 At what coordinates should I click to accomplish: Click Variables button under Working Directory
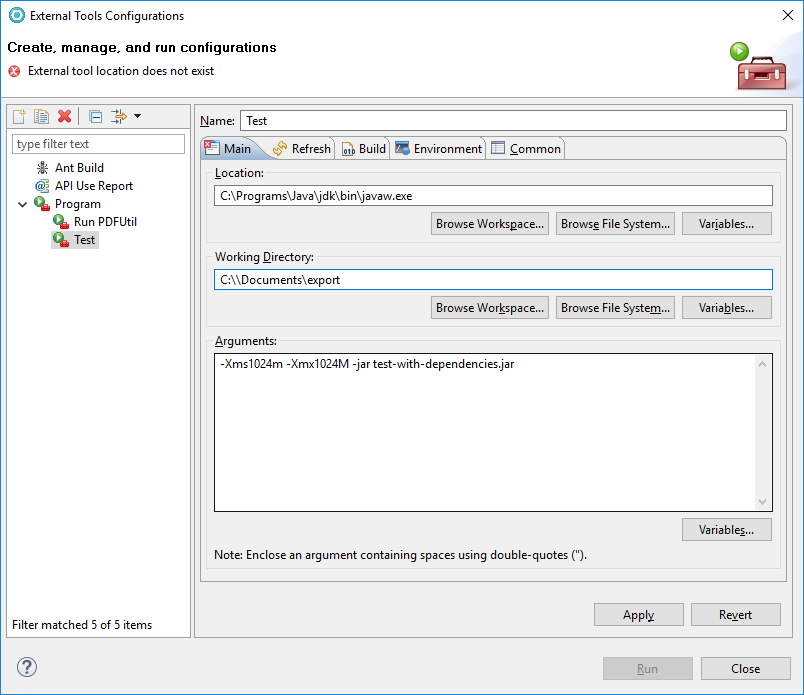coord(726,308)
